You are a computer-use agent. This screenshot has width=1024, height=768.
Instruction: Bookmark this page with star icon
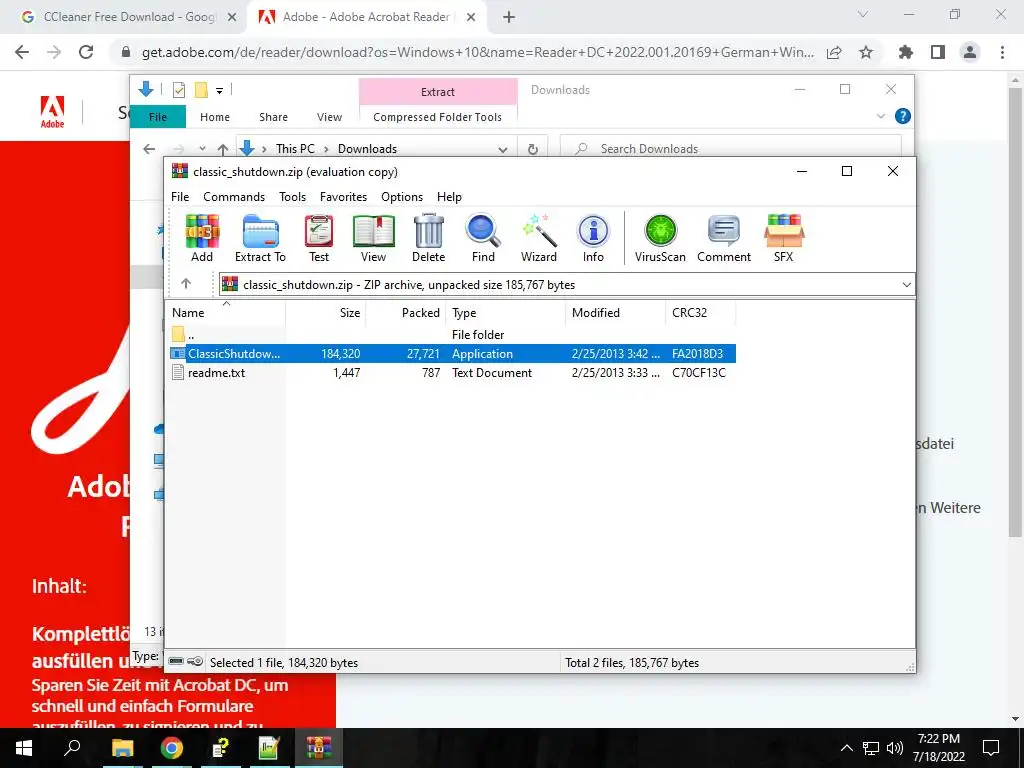pos(866,52)
